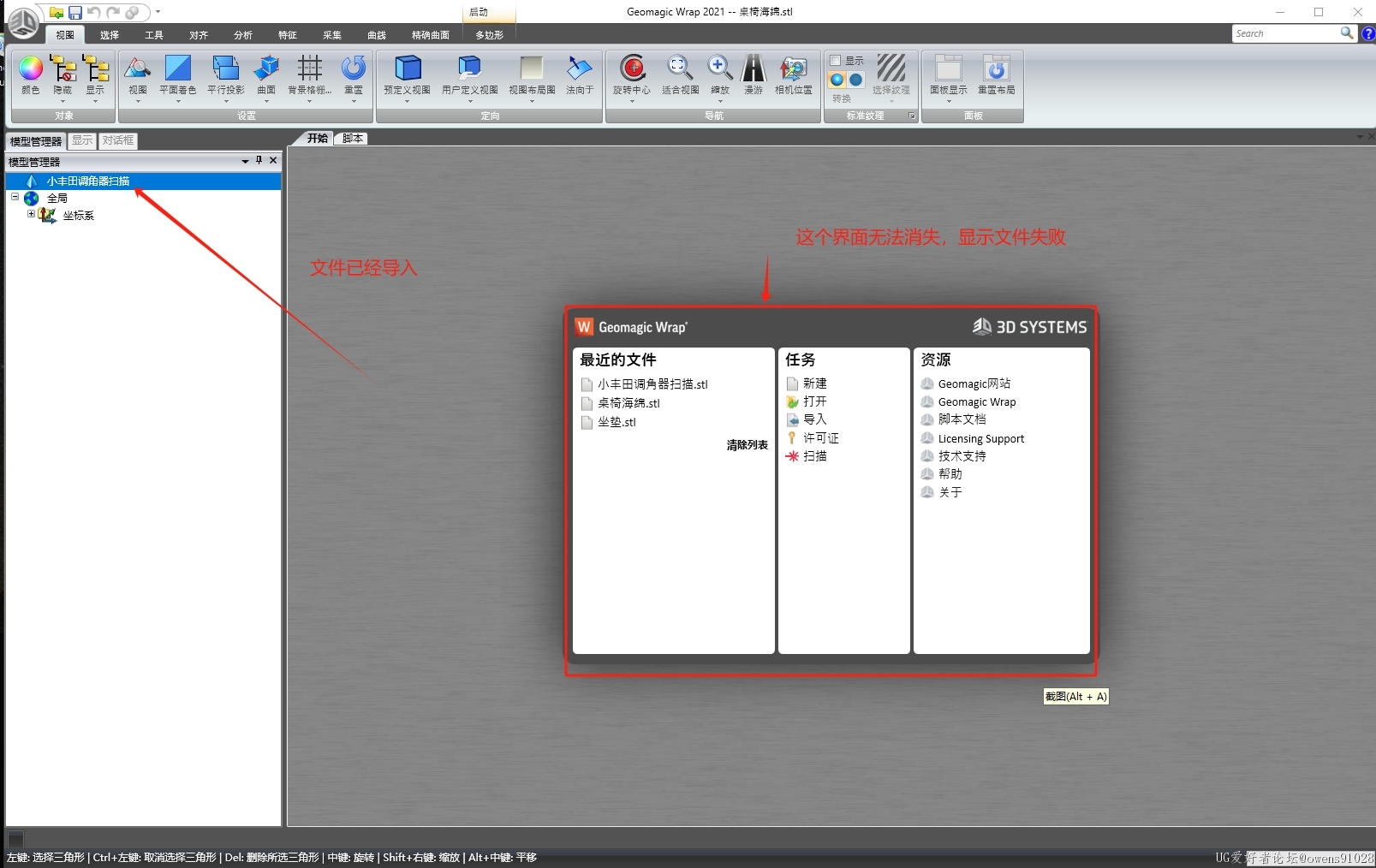Start the 漫游 walkthrough road icon
The height and width of the screenshot is (868, 1376).
[754, 68]
